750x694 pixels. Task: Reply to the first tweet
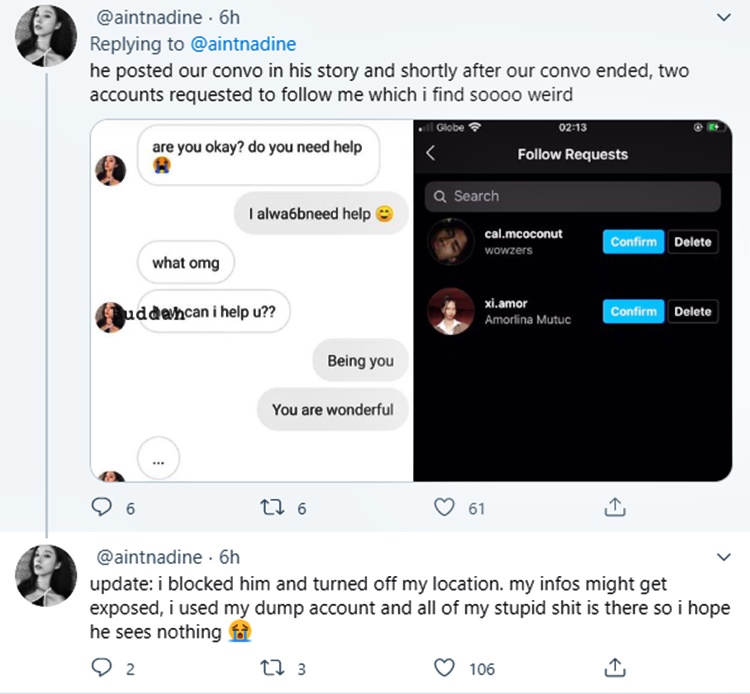coord(101,508)
